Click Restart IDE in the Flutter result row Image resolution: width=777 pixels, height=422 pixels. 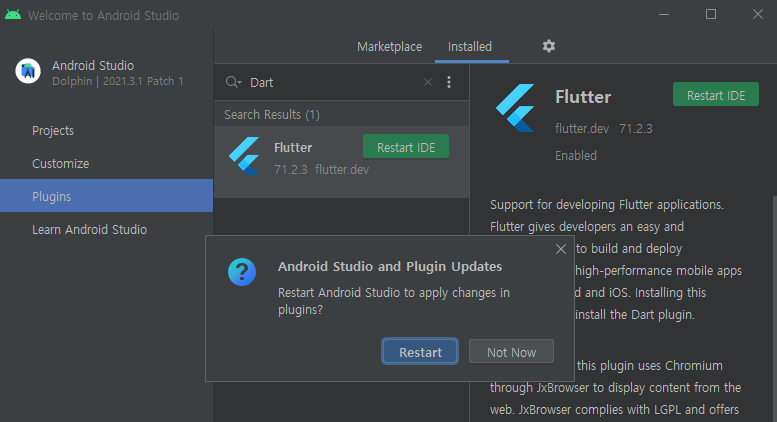click(406, 147)
